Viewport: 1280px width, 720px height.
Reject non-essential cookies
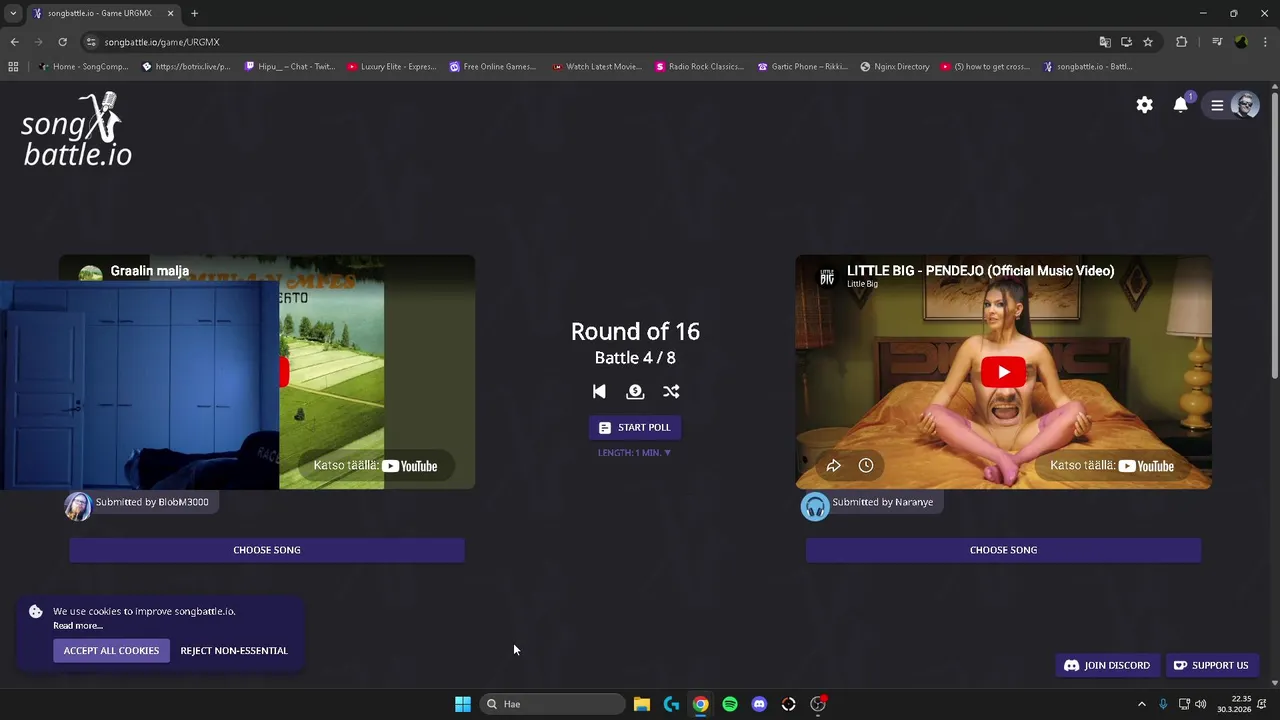point(234,651)
